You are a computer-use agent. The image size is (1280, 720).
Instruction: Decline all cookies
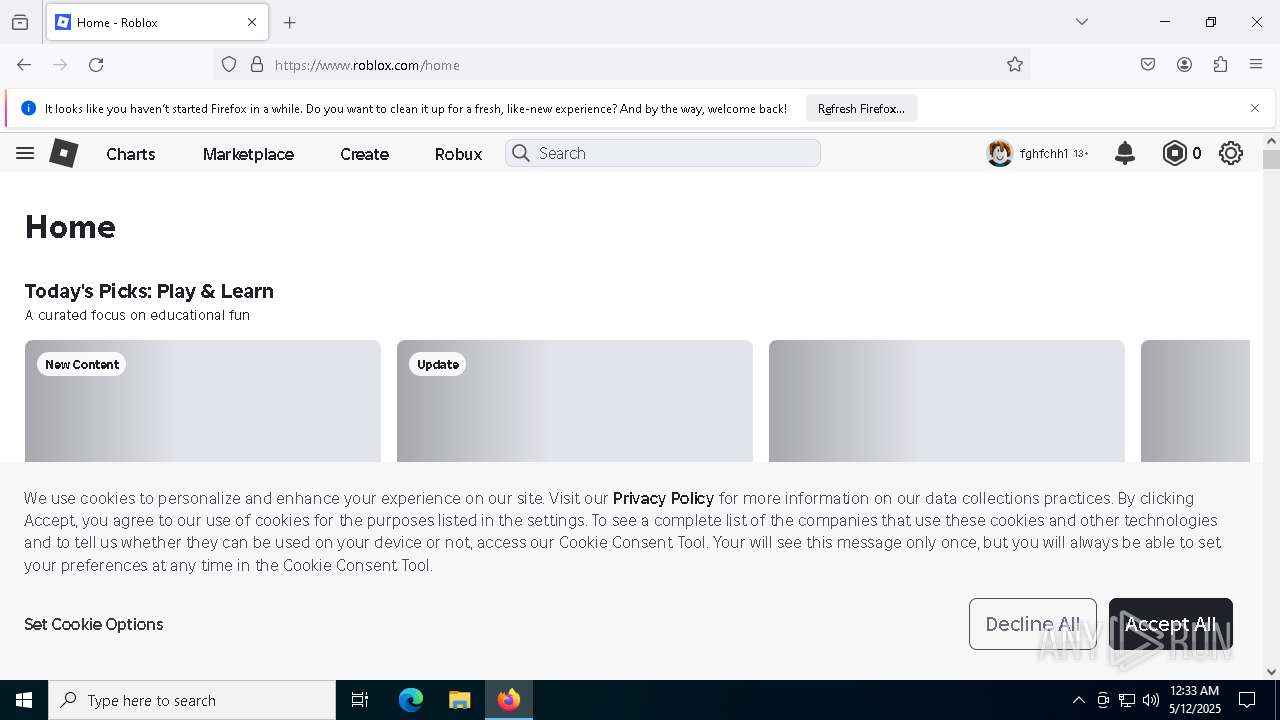coord(1033,624)
